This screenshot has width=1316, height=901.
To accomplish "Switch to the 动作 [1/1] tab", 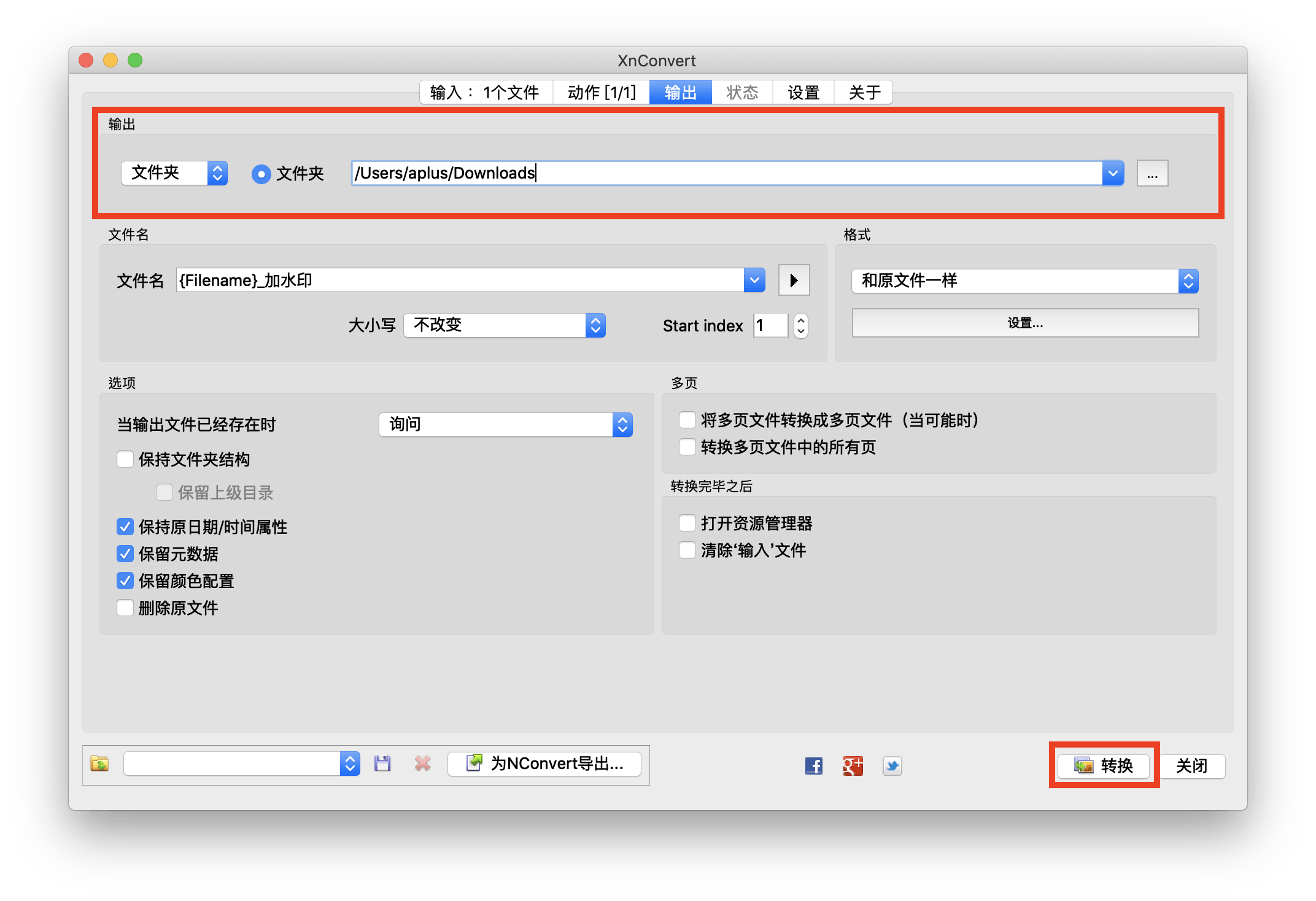I will tap(602, 93).
